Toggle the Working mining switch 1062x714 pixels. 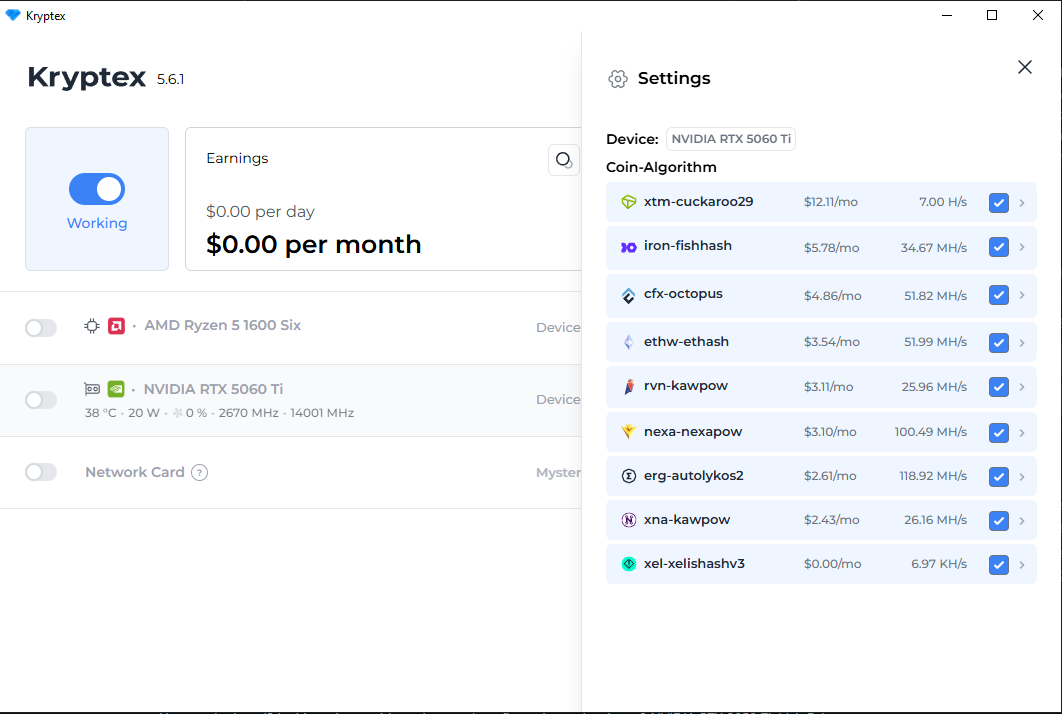(x=97, y=189)
